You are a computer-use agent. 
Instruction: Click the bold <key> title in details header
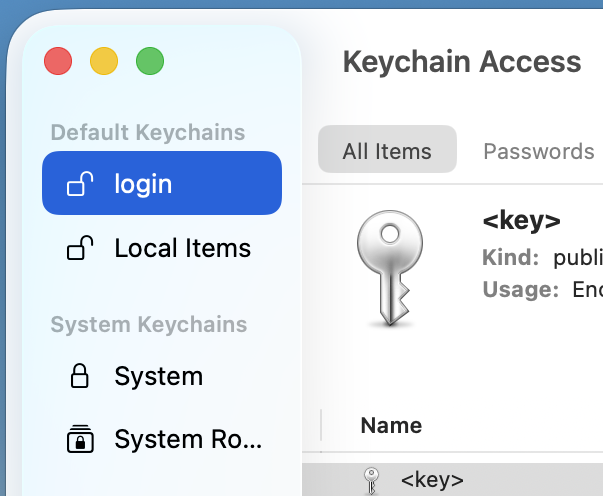(x=521, y=220)
